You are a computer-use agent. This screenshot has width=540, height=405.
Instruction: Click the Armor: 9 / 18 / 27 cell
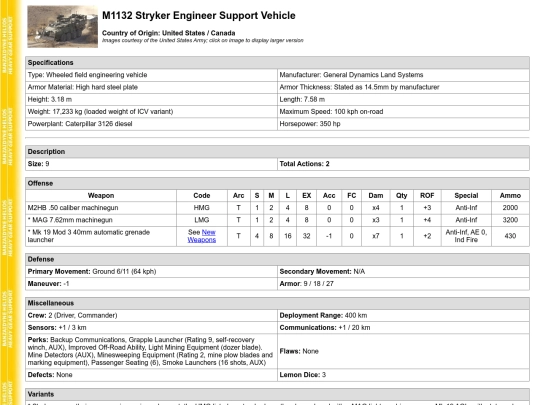pyautogui.click(x=403, y=284)
